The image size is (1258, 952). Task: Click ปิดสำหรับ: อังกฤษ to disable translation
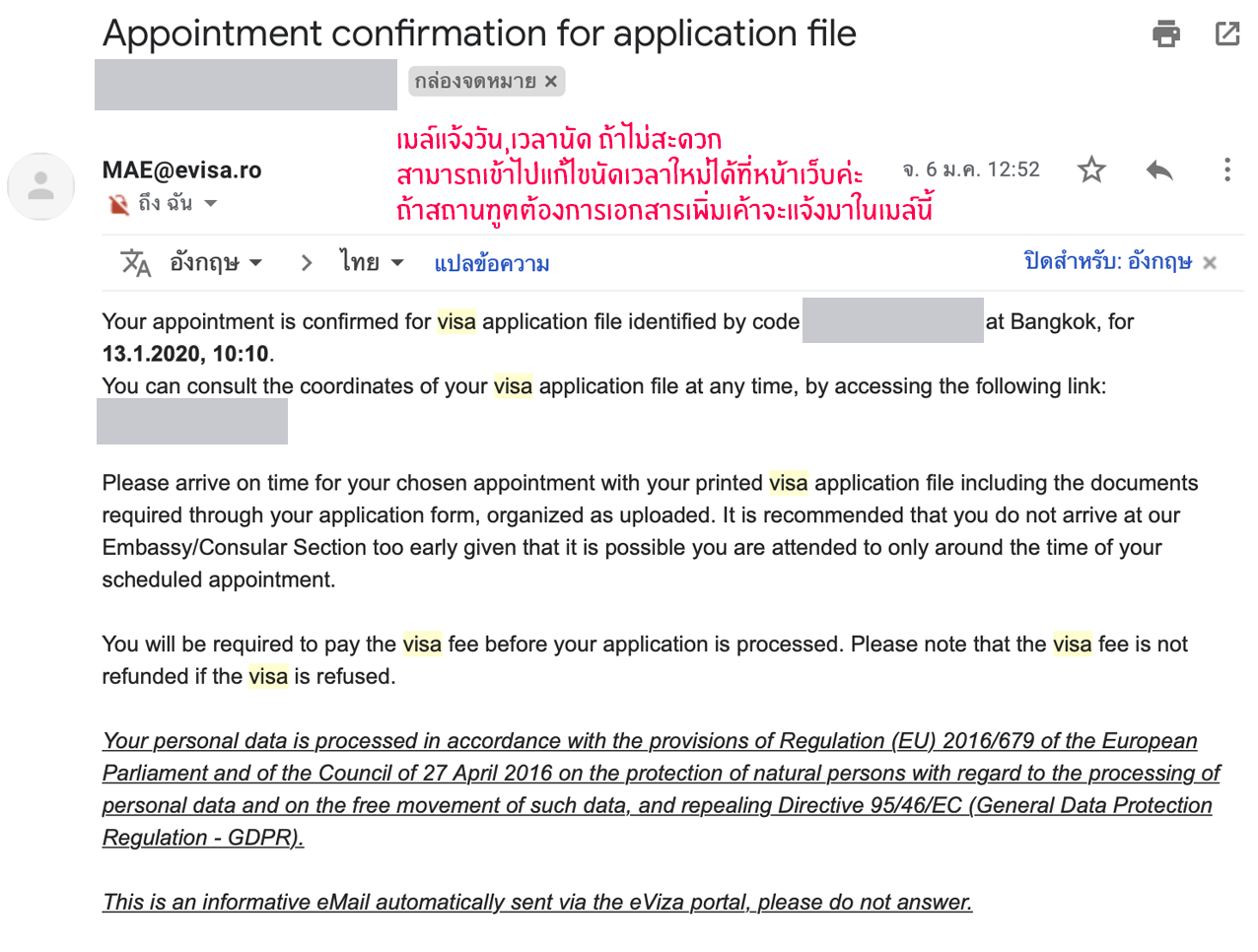coord(1107,262)
